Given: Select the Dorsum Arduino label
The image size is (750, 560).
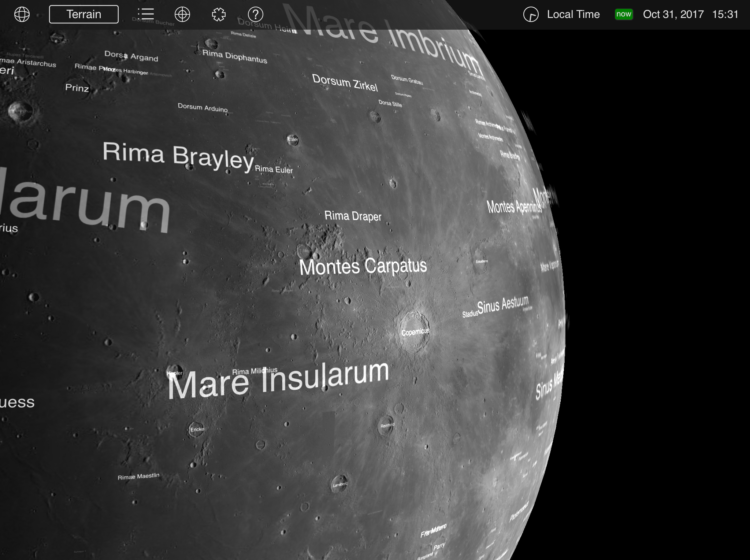Looking at the screenshot, I should coord(202,108).
